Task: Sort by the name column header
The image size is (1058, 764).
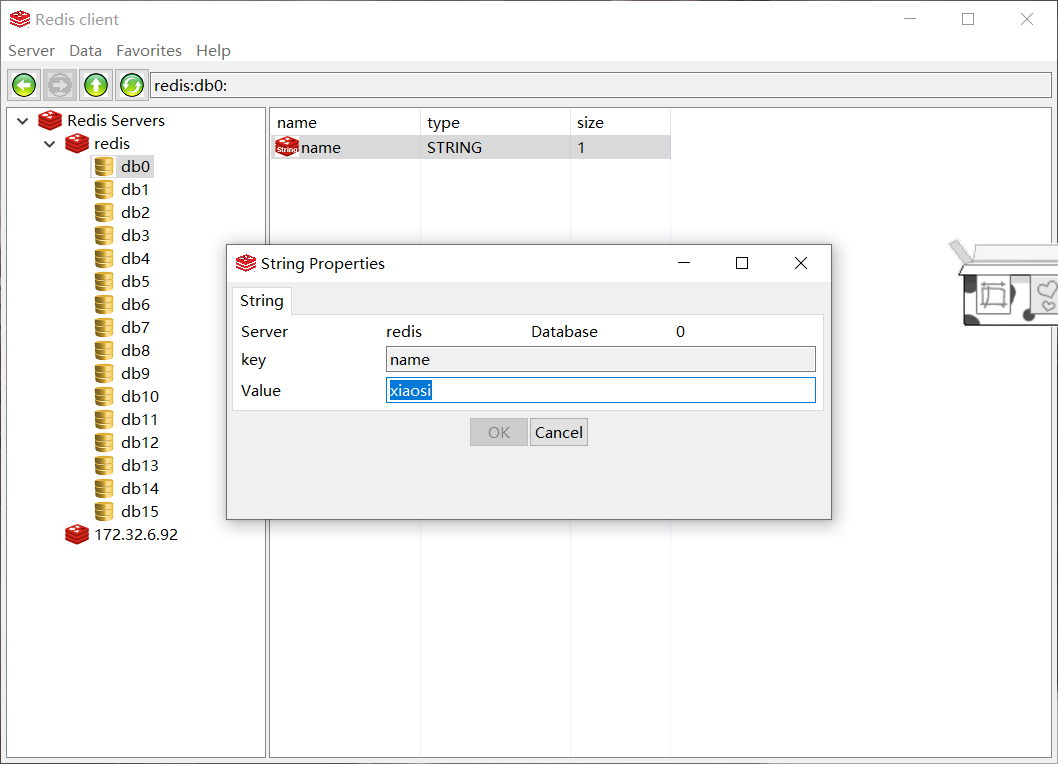Action: point(345,123)
